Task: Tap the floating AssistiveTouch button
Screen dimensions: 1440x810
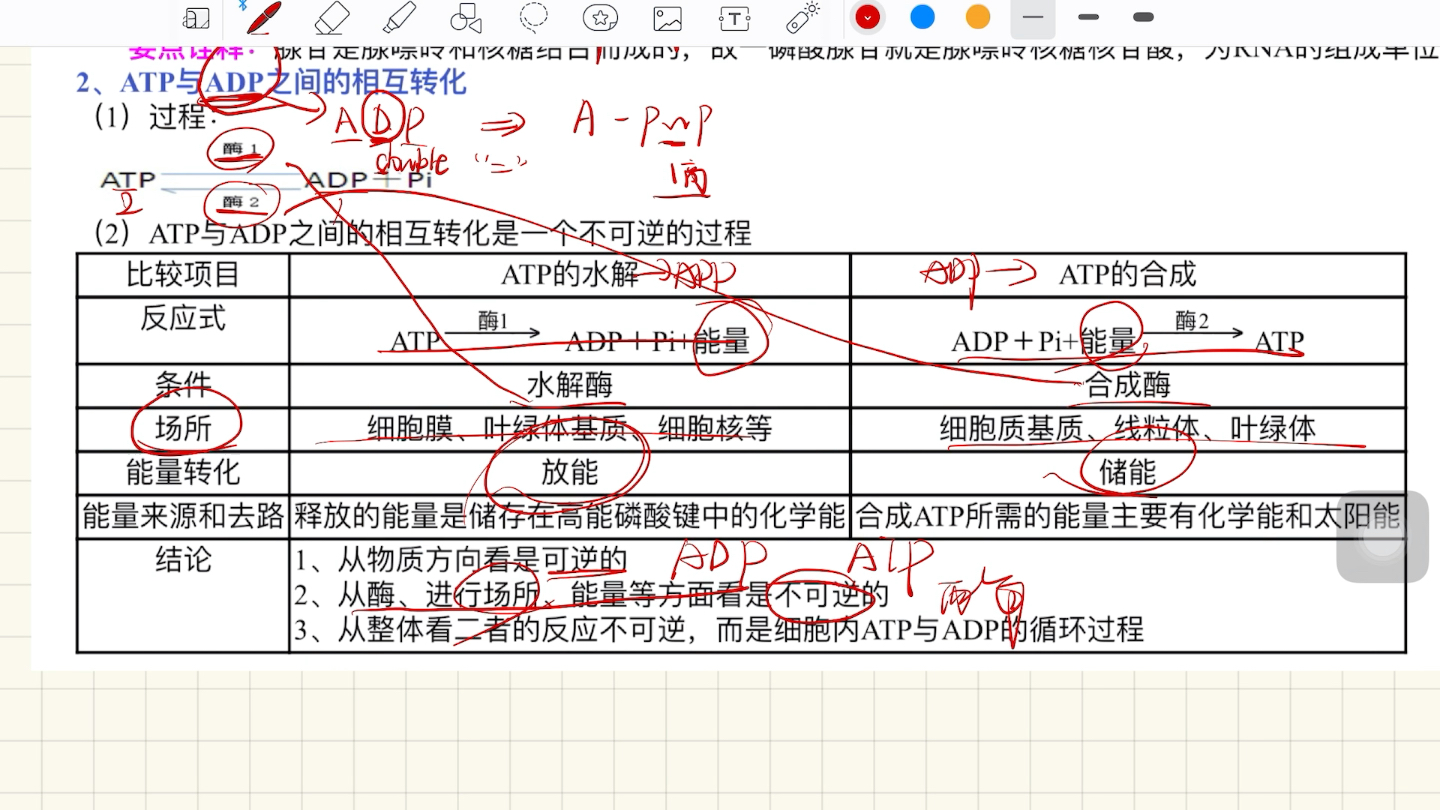Action: pos(1383,537)
